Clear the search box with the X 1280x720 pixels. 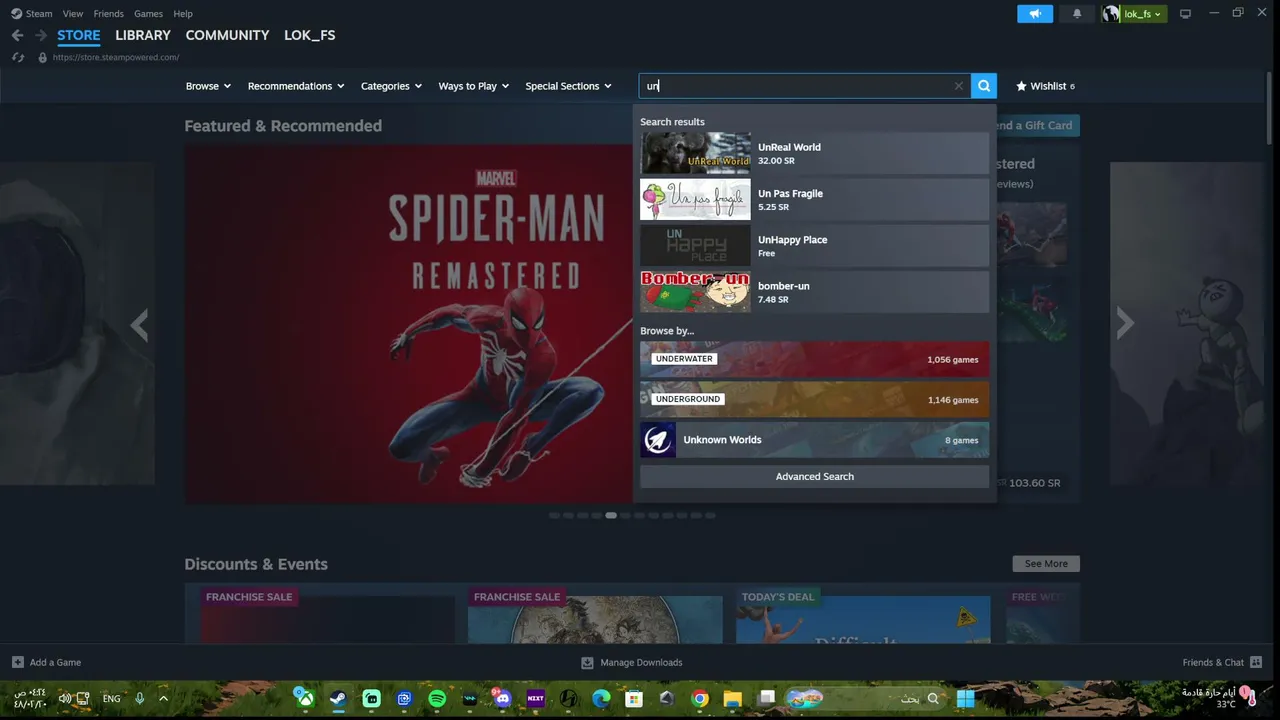[959, 86]
